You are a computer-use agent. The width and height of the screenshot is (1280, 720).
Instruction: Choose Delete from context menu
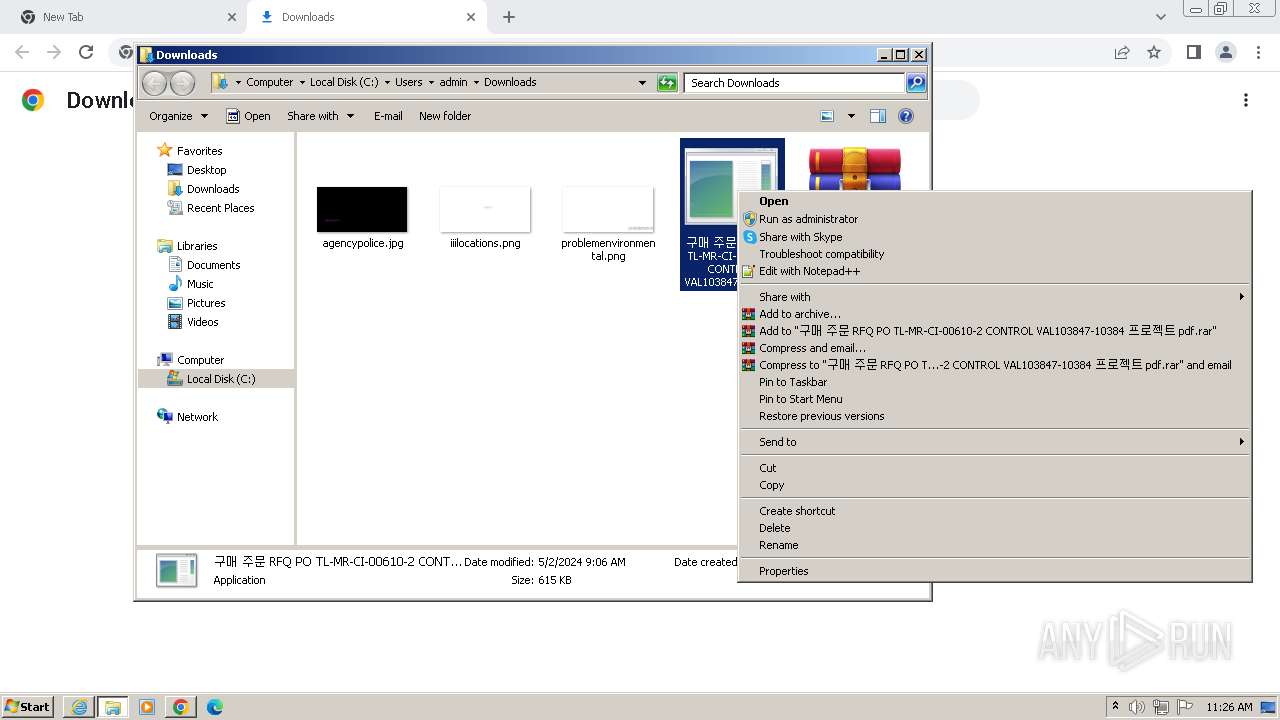(774, 528)
